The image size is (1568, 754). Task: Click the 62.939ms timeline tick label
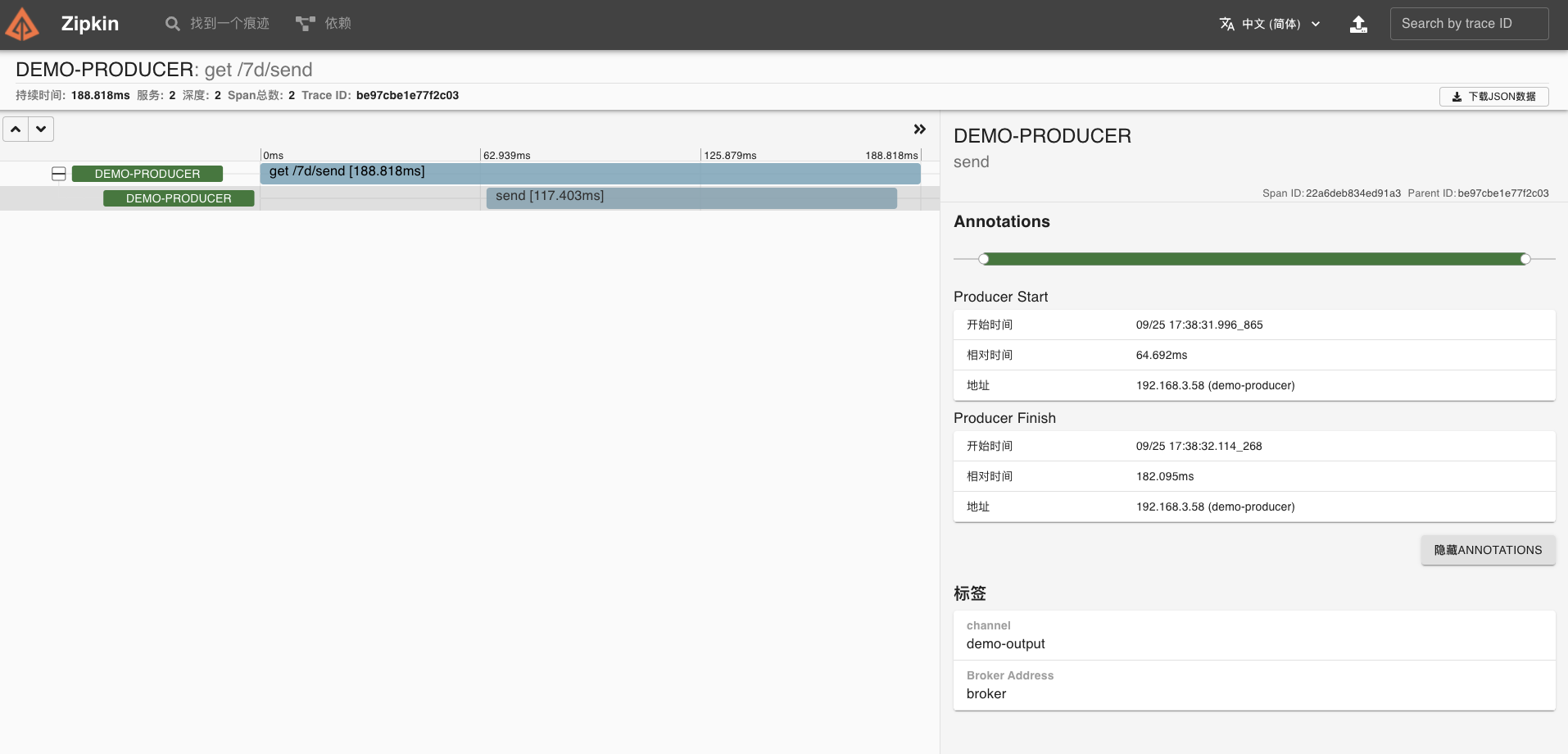pos(507,156)
